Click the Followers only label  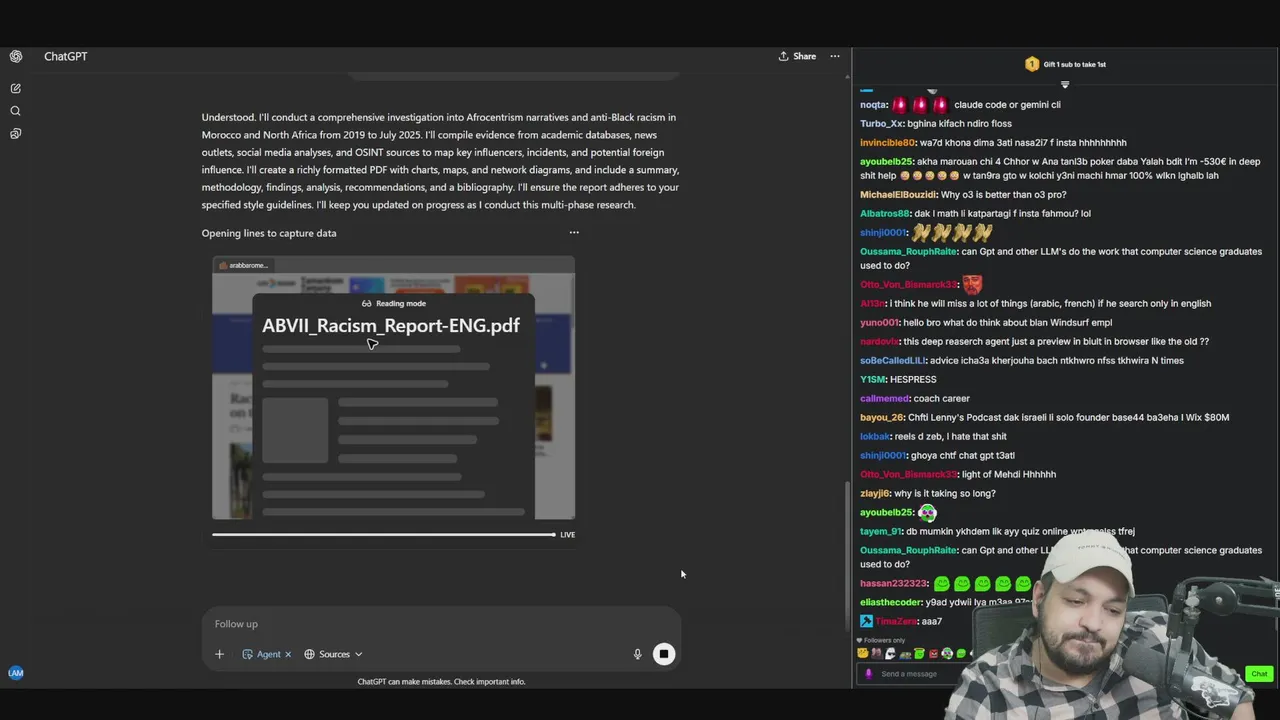tap(883, 640)
